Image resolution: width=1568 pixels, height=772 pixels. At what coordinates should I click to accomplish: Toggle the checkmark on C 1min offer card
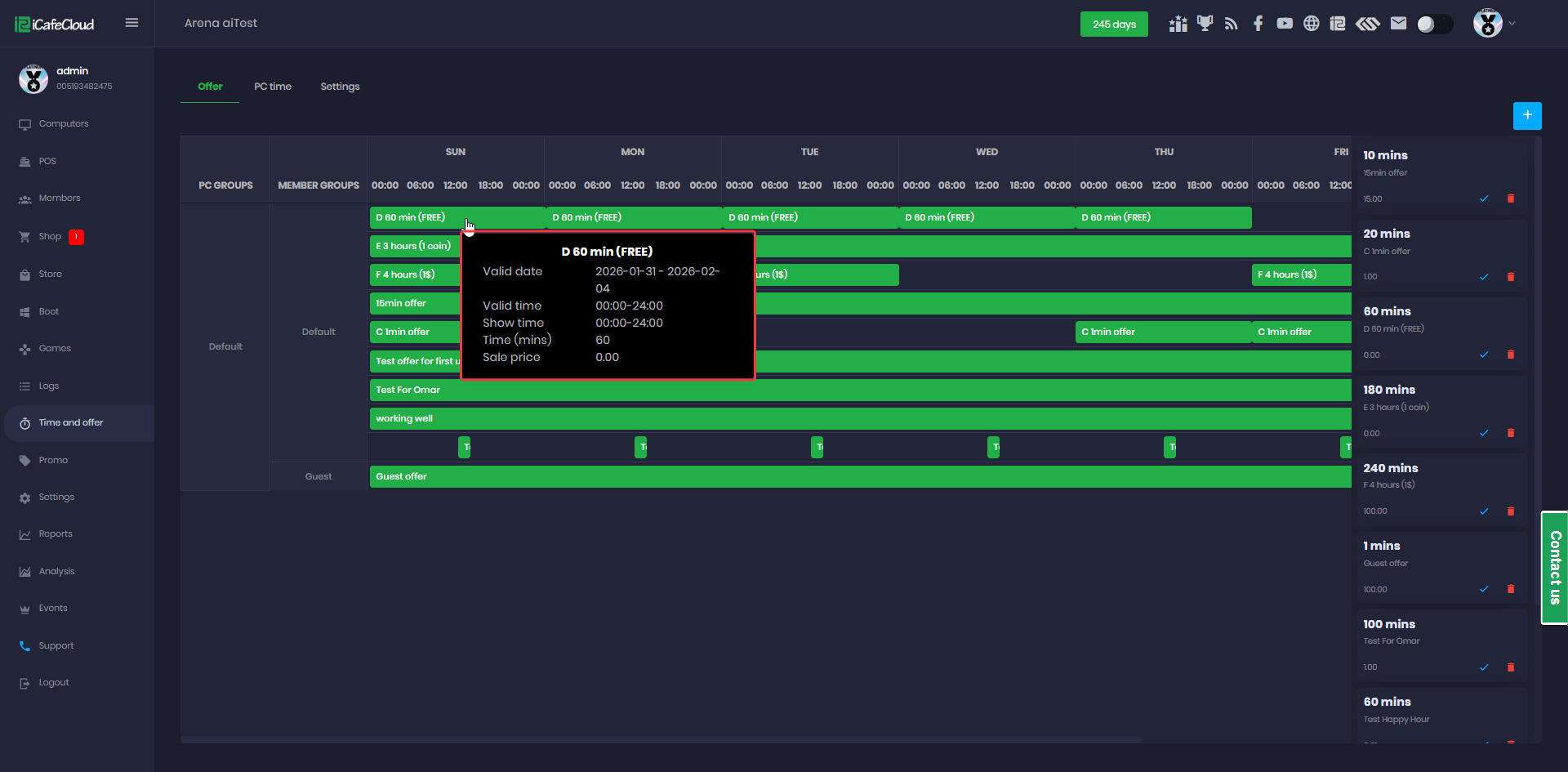[x=1484, y=277]
